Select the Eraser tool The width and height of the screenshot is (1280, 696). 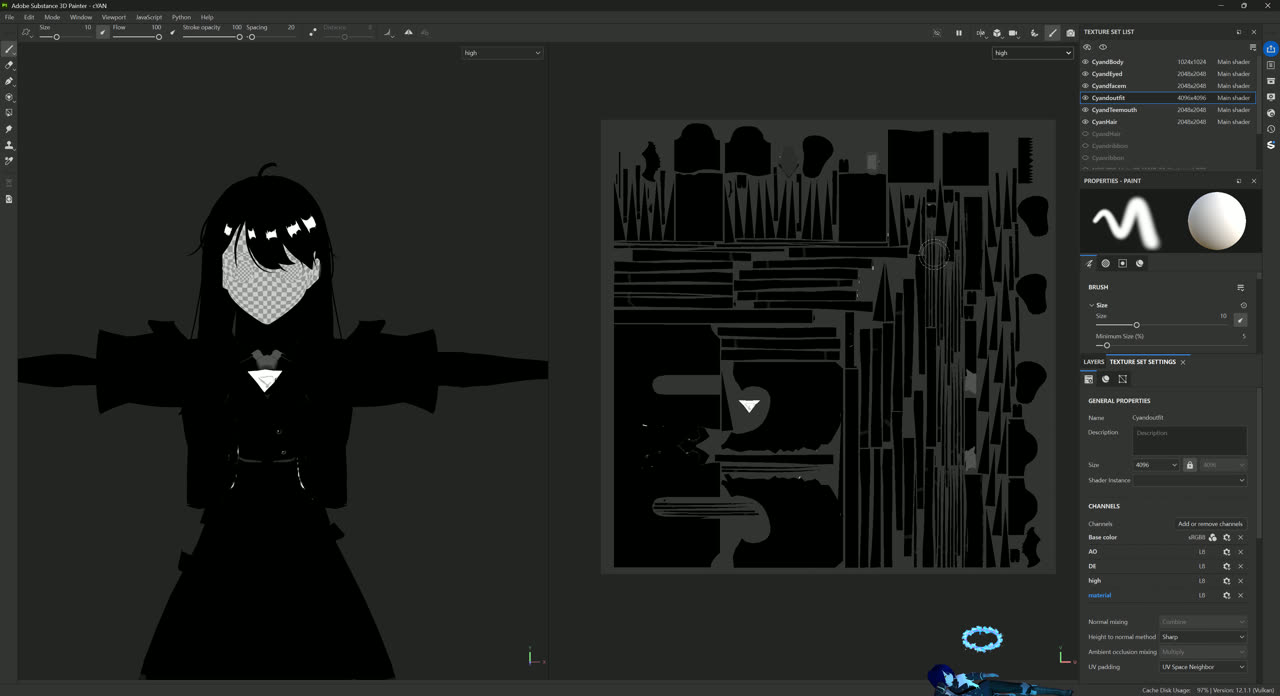[x=9, y=65]
